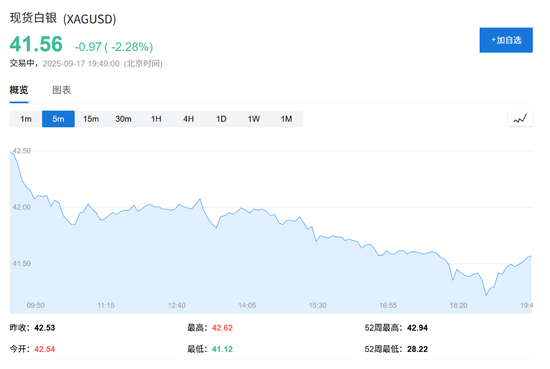
Task: Choose the 4H timeframe
Action: tap(189, 119)
